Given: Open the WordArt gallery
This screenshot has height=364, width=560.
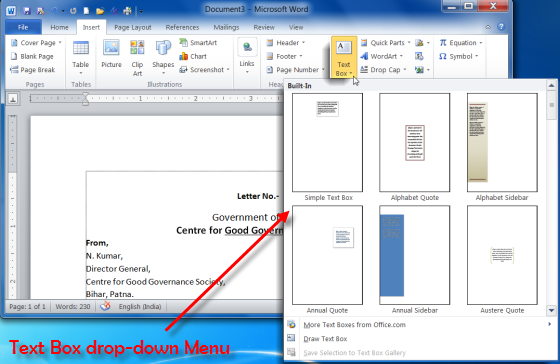Looking at the screenshot, I should pyautogui.click(x=381, y=56).
